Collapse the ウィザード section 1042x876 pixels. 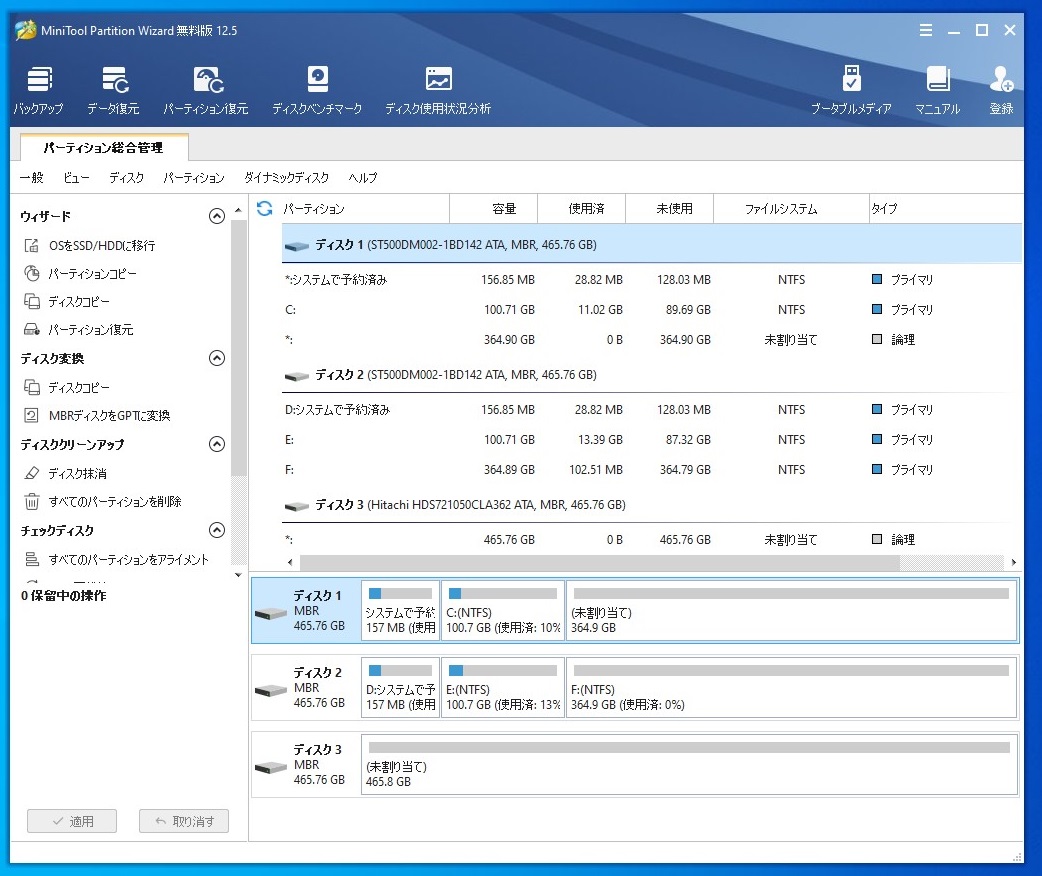217,216
